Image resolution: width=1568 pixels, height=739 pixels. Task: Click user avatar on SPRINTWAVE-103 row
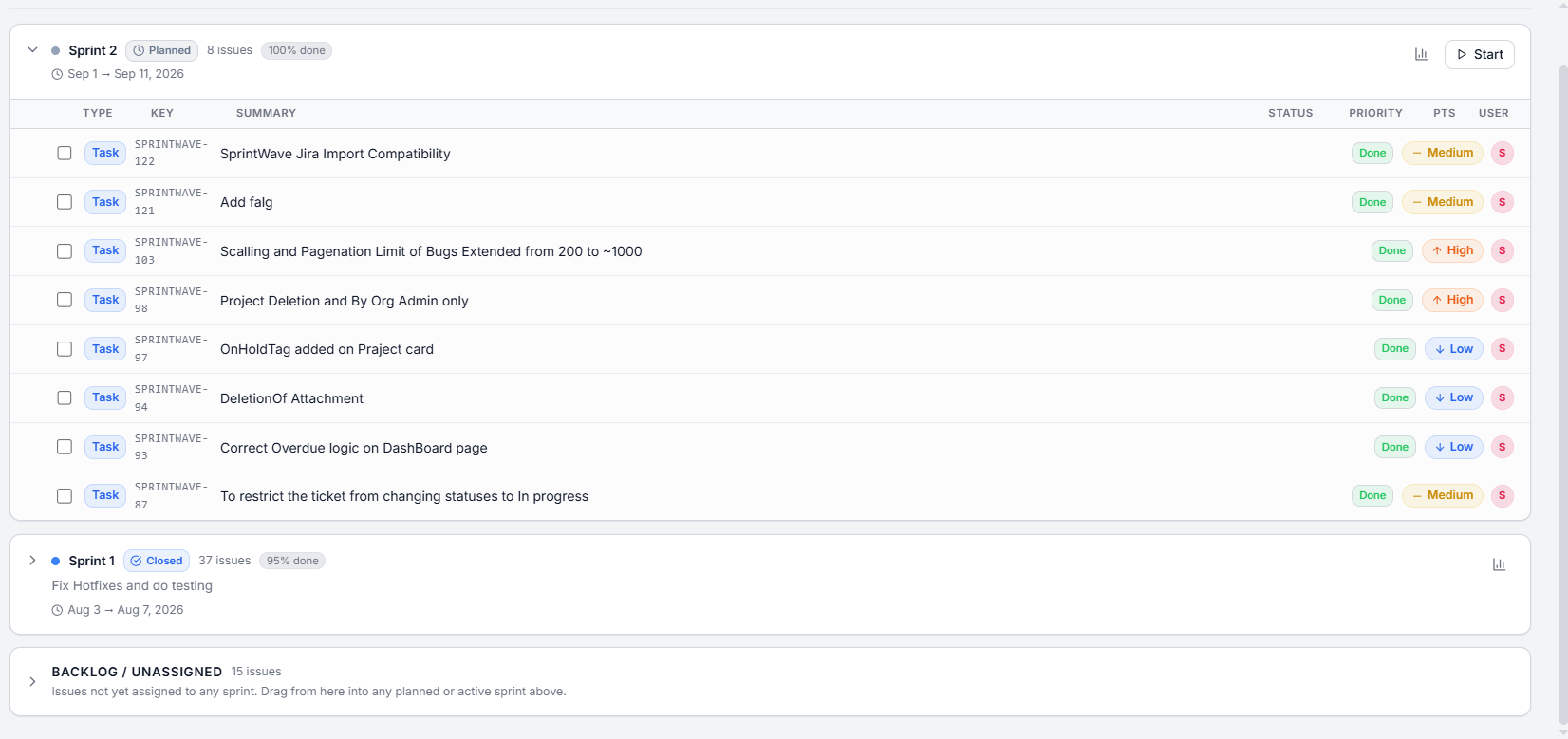click(1502, 250)
